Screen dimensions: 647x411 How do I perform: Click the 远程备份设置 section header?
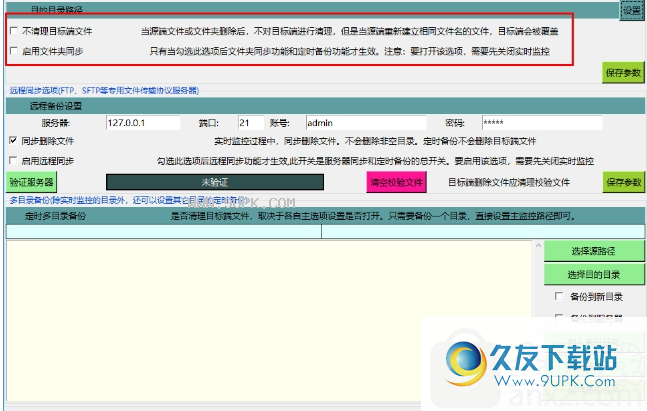click(325, 106)
